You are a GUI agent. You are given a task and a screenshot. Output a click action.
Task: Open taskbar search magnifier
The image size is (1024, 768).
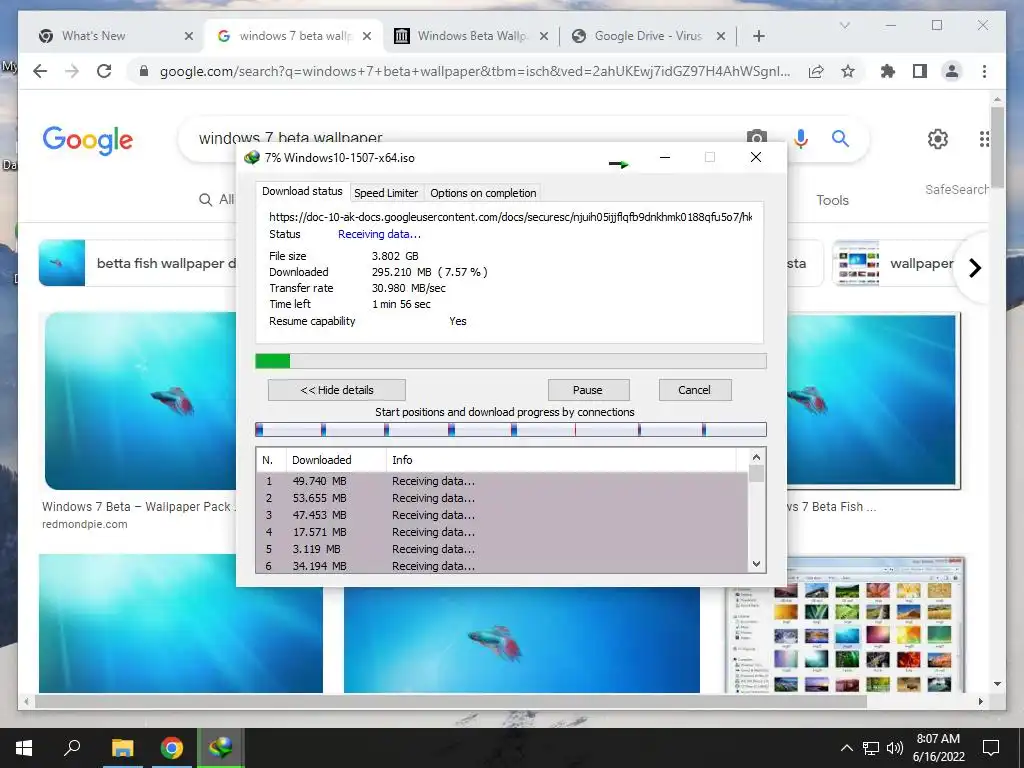click(72, 748)
